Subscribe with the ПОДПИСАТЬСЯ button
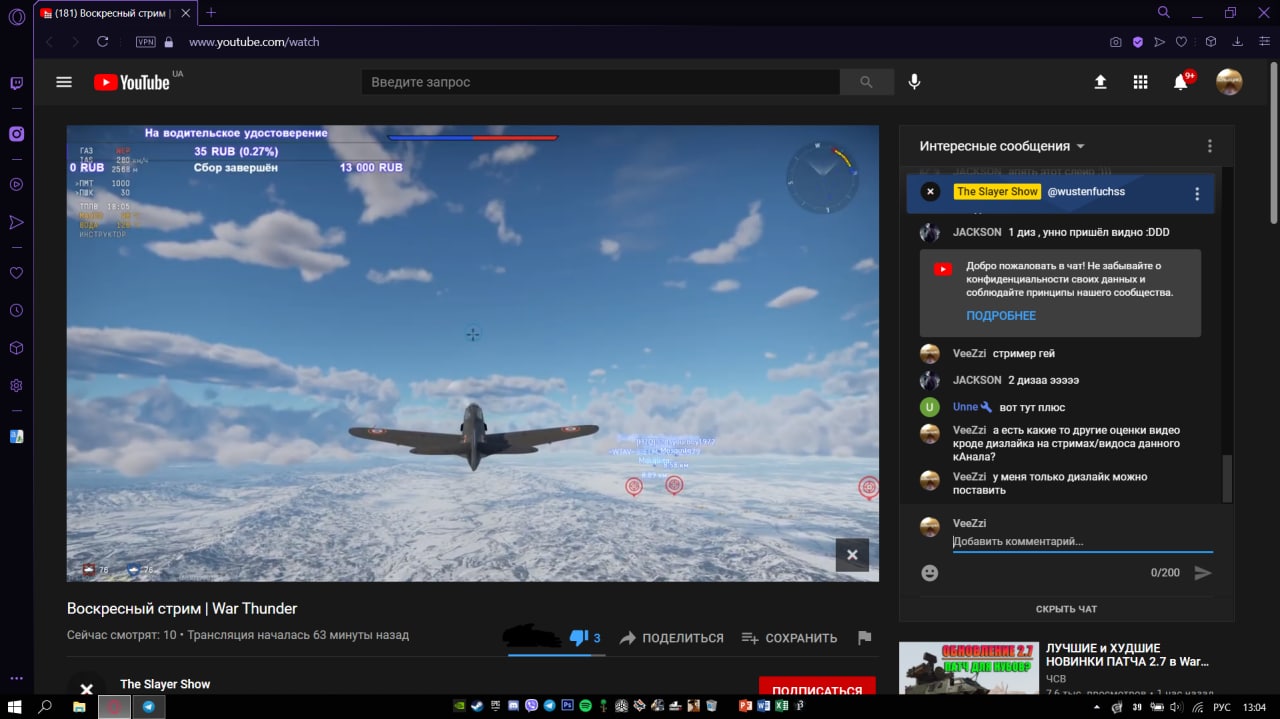Screen dimensions: 1280x719 coord(817,688)
